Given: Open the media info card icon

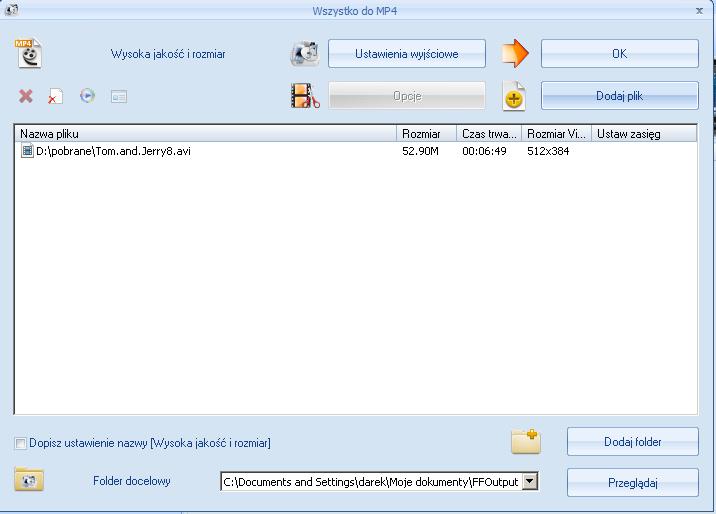Looking at the screenshot, I should pos(119,96).
